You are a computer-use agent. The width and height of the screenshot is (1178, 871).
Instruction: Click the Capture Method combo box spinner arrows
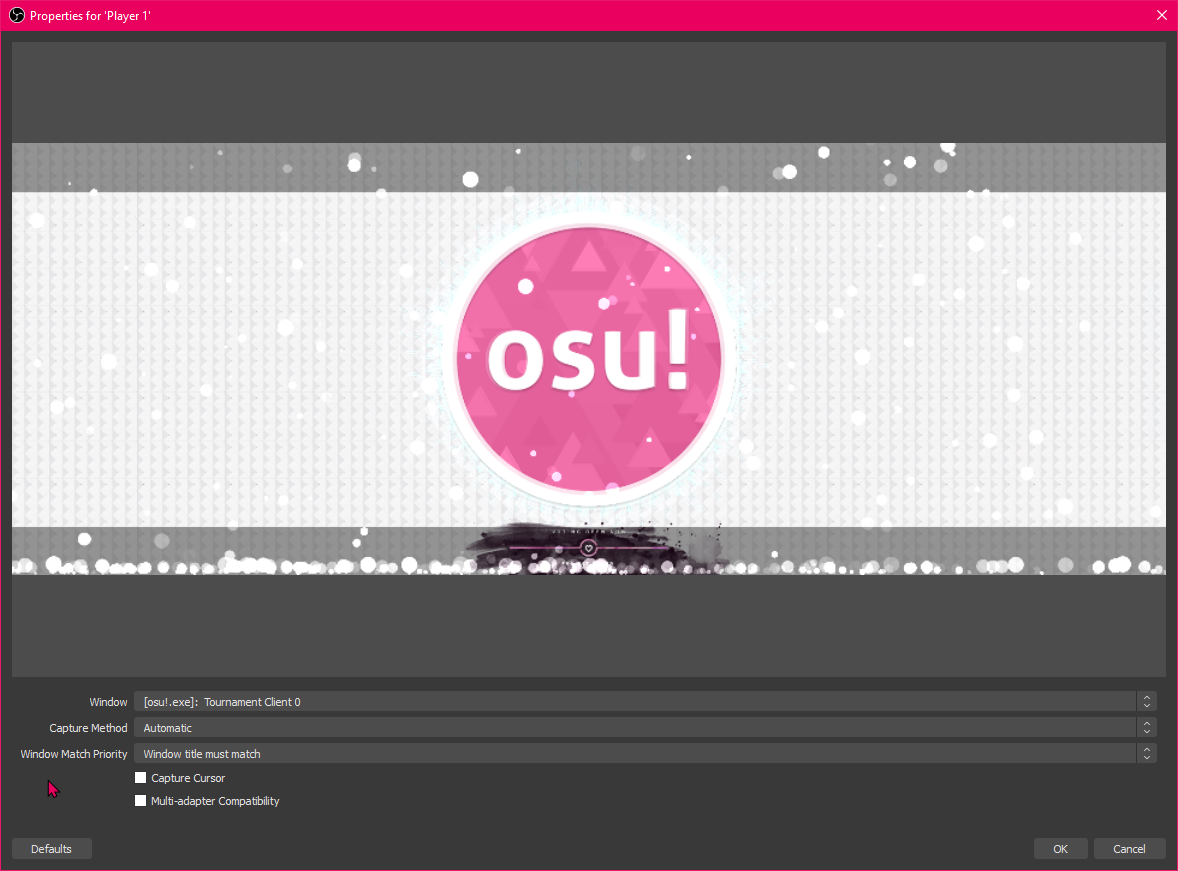1146,727
